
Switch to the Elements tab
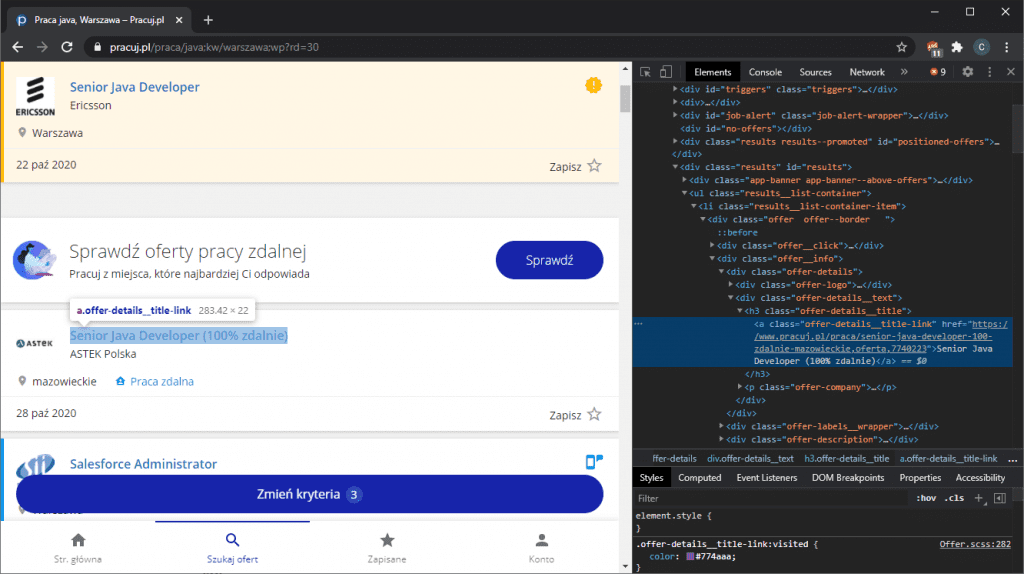click(712, 72)
